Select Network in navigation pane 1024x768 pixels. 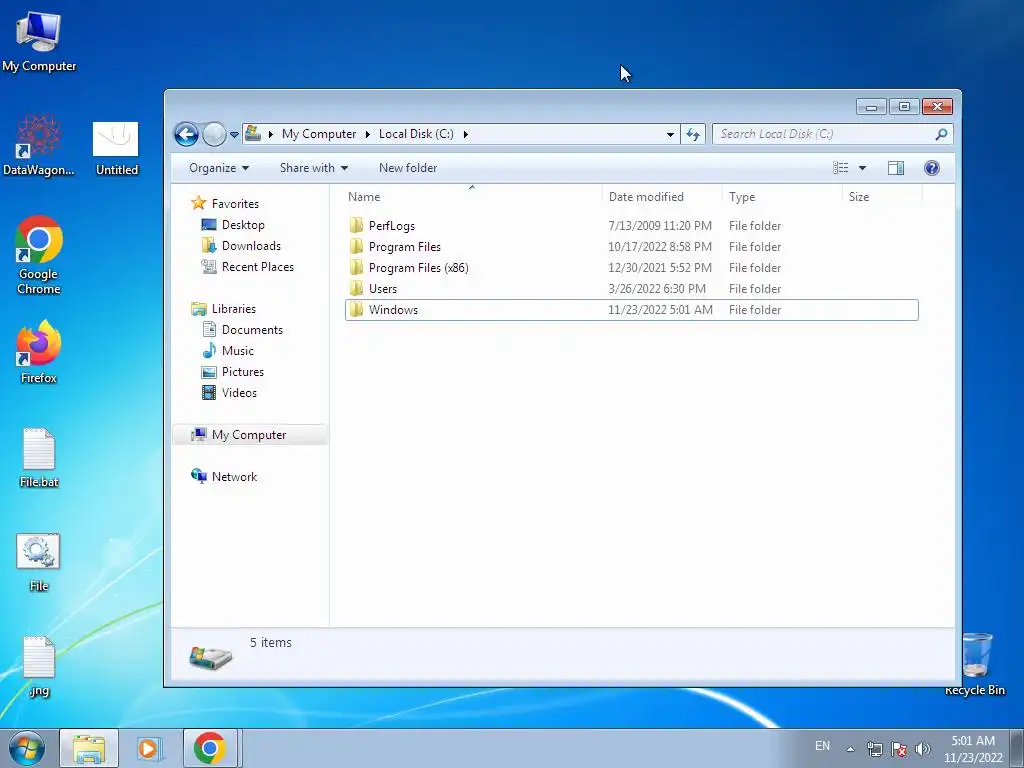tap(234, 477)
